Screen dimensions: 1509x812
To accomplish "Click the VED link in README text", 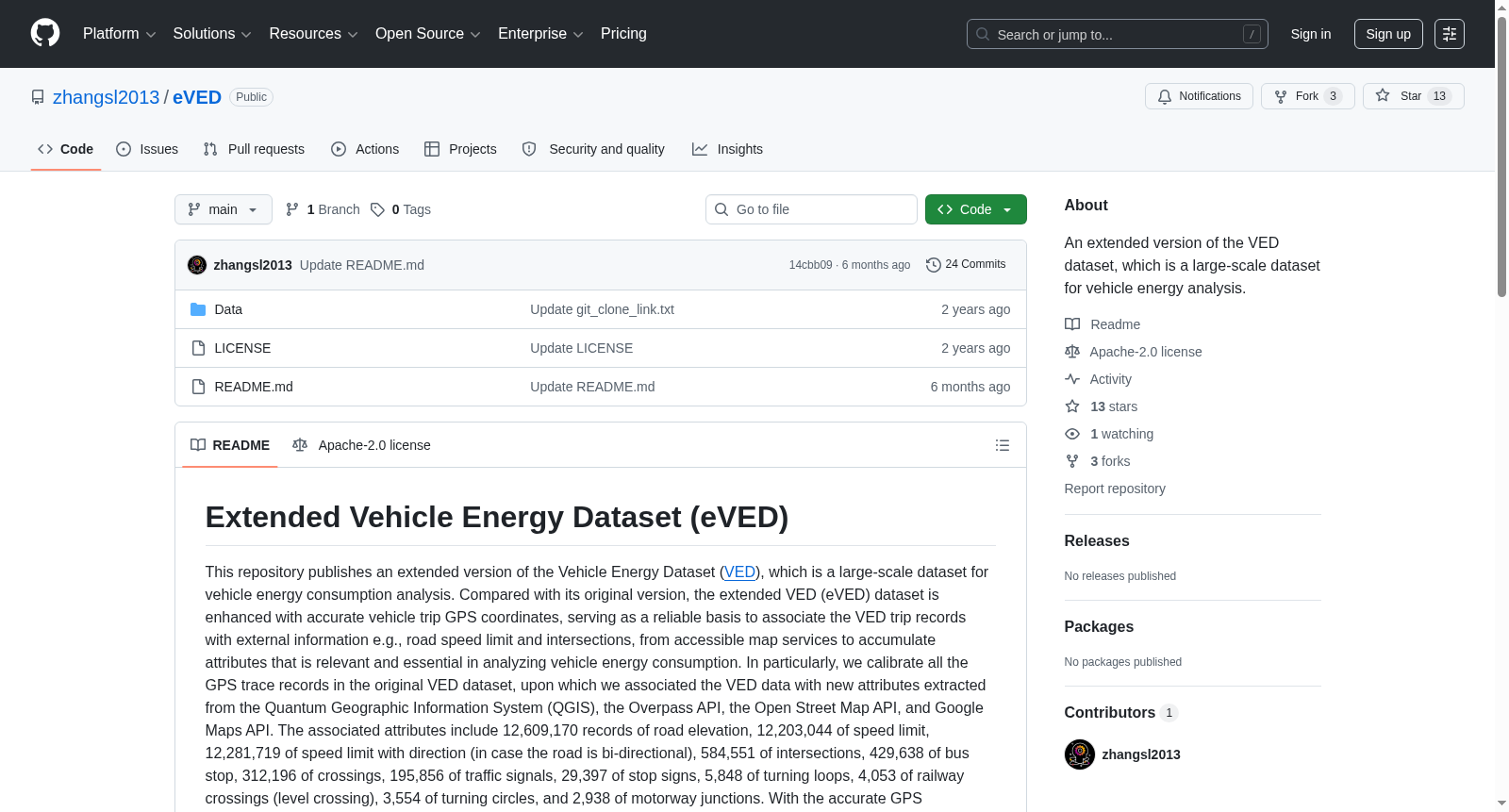I will [x=739, y=572].
